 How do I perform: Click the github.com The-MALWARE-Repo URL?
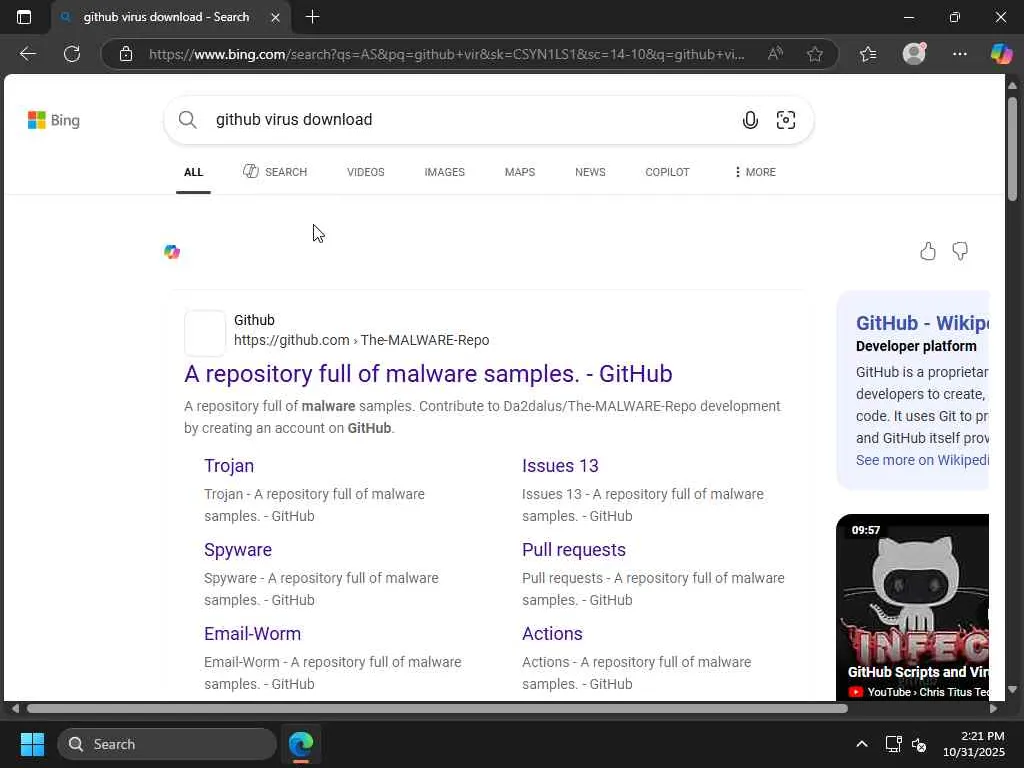pos(362,340)
